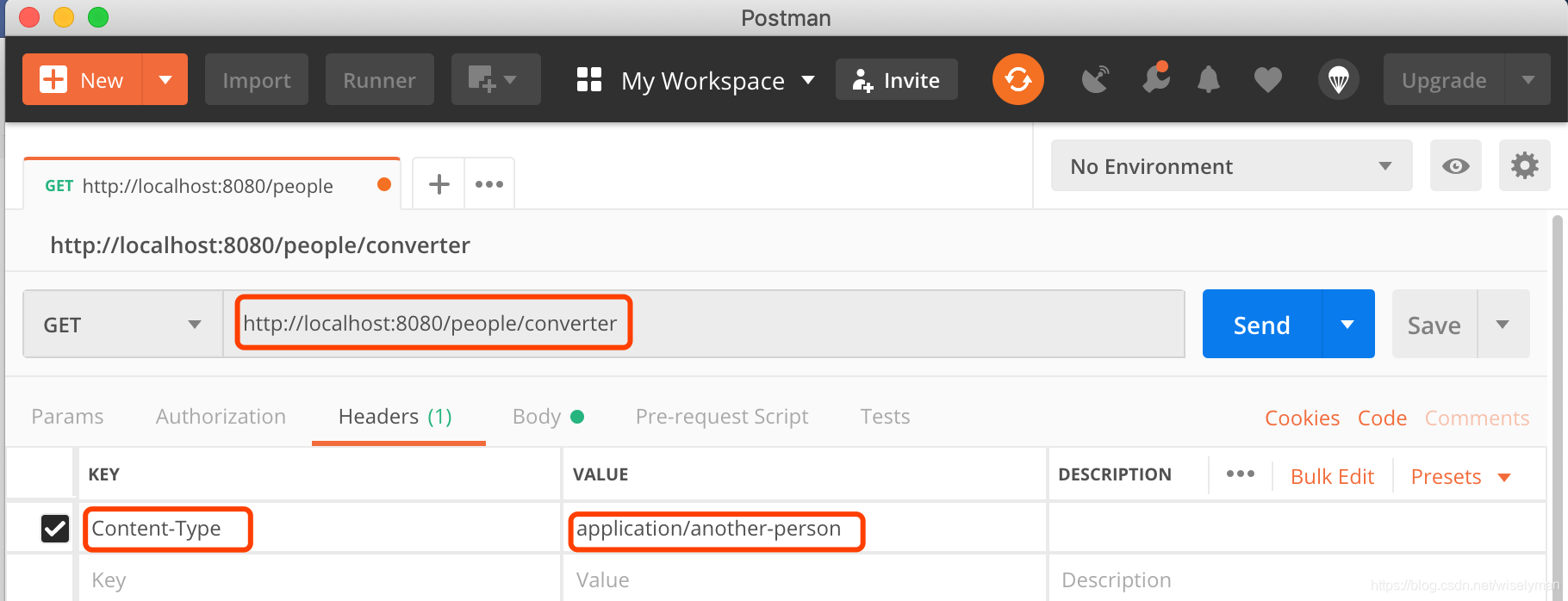Send the request

[x=1261, y=325]
